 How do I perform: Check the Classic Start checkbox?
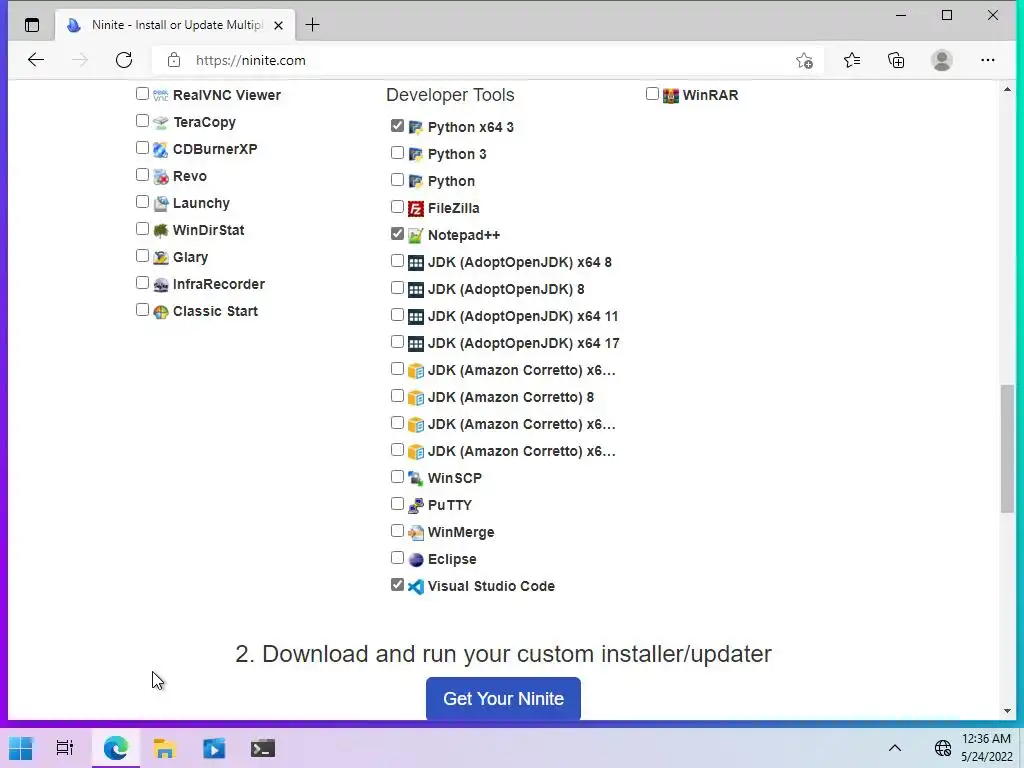click(142, 310)
